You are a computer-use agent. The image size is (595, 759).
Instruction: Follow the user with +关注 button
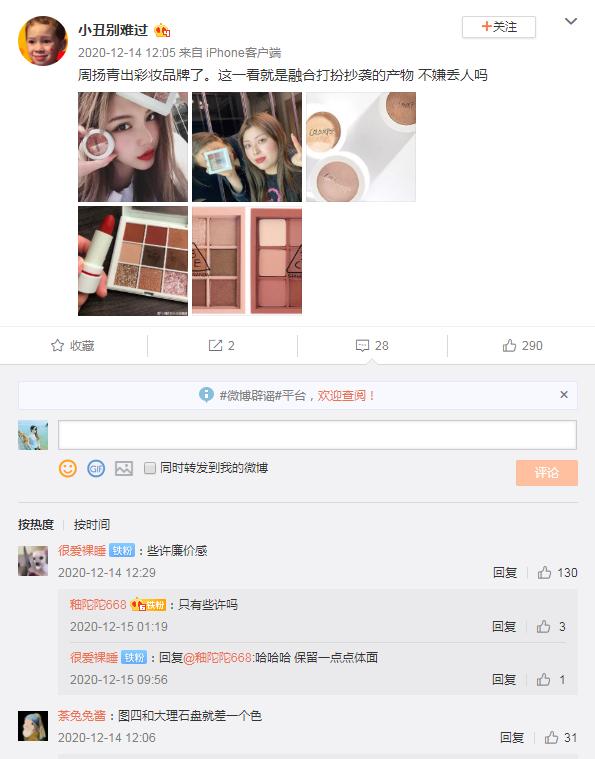pyautogui.click(x=499, y=27)
